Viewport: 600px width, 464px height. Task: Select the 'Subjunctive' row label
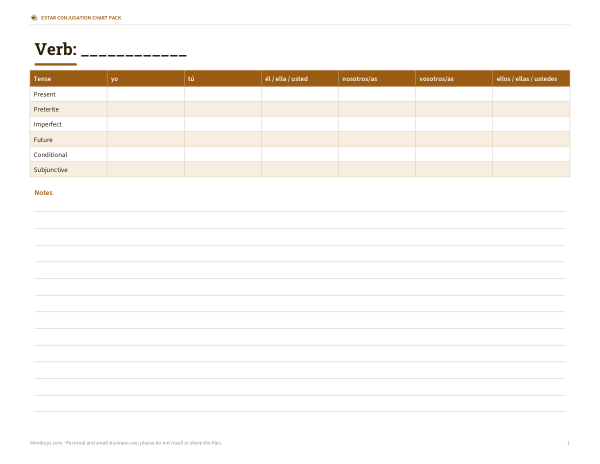tap(51, 169)
